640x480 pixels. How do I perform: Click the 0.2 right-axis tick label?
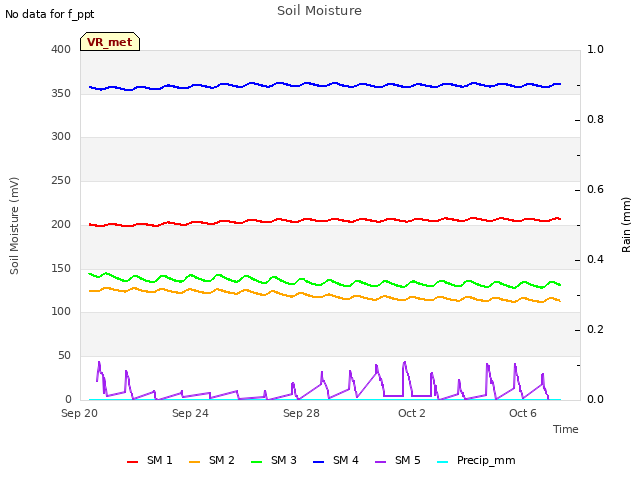595,329
